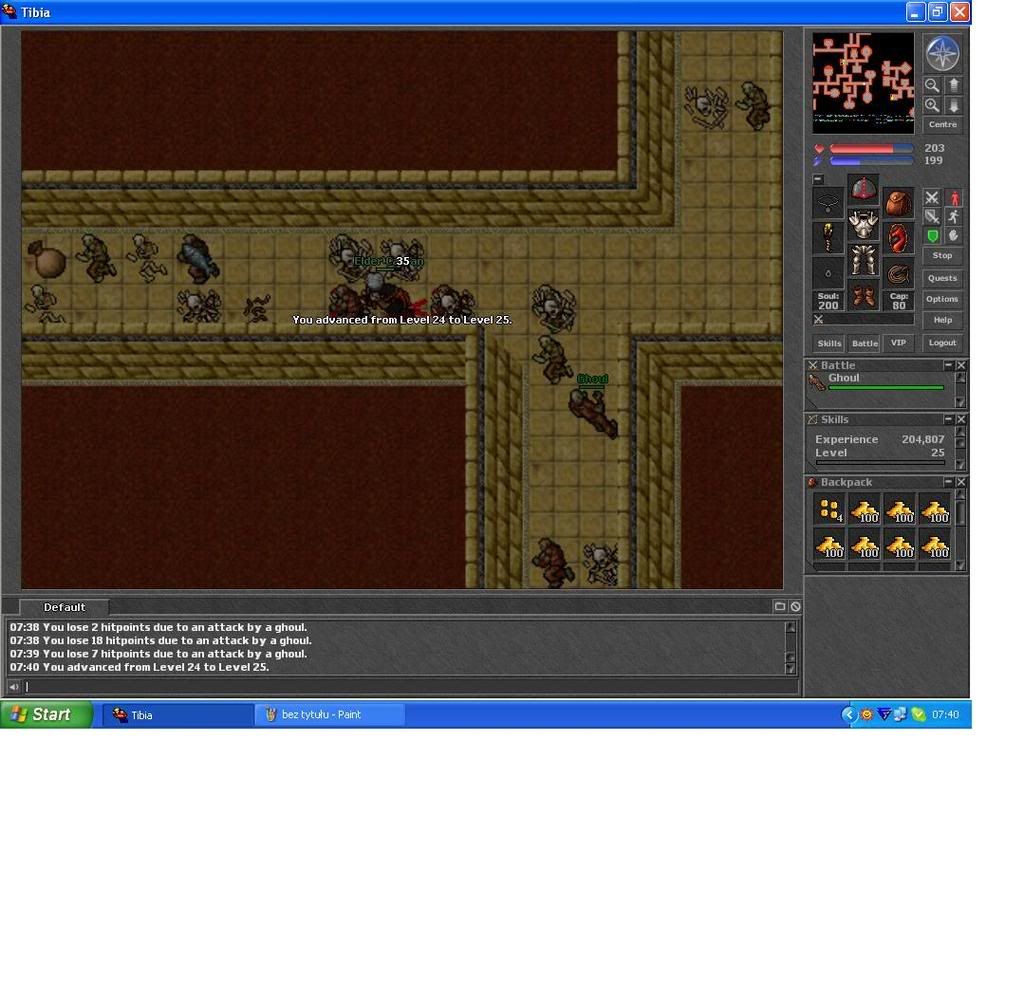Image resolution: width=1024 pixels, height=981 pixels.
Task: Enable offensive fighting mode
Action: point(932,197)
